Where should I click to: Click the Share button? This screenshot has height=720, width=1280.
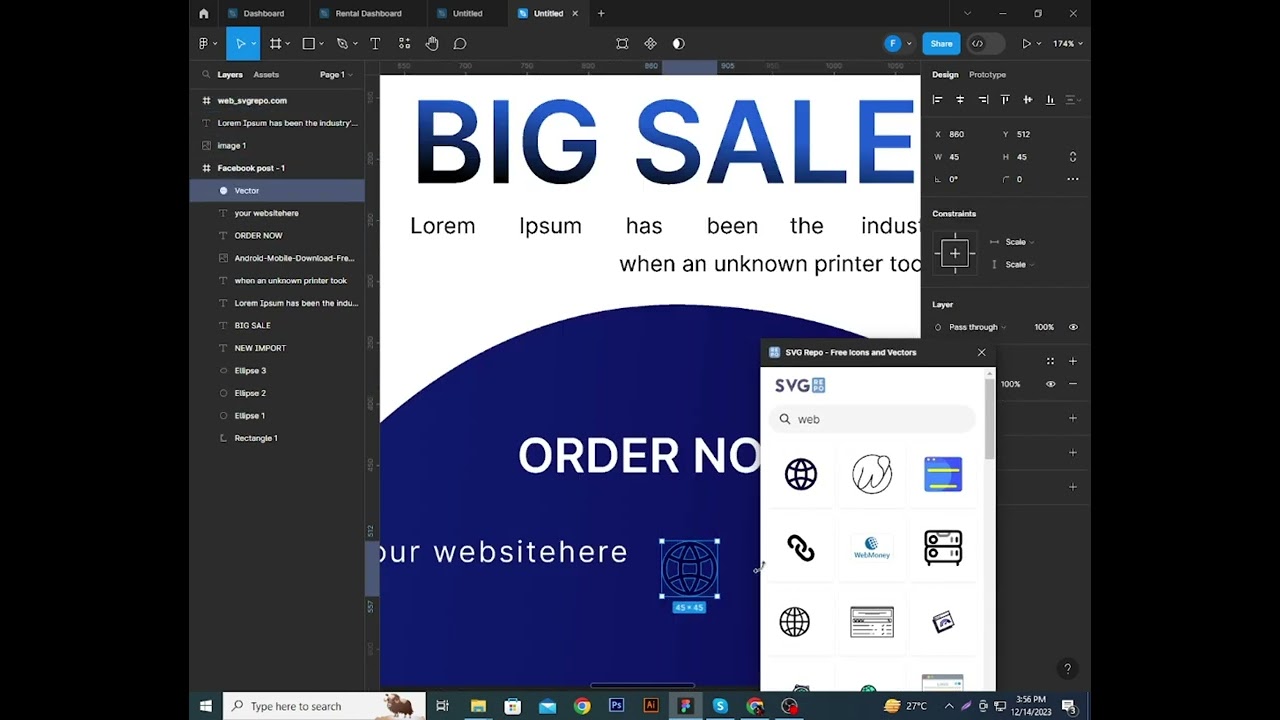941,44
